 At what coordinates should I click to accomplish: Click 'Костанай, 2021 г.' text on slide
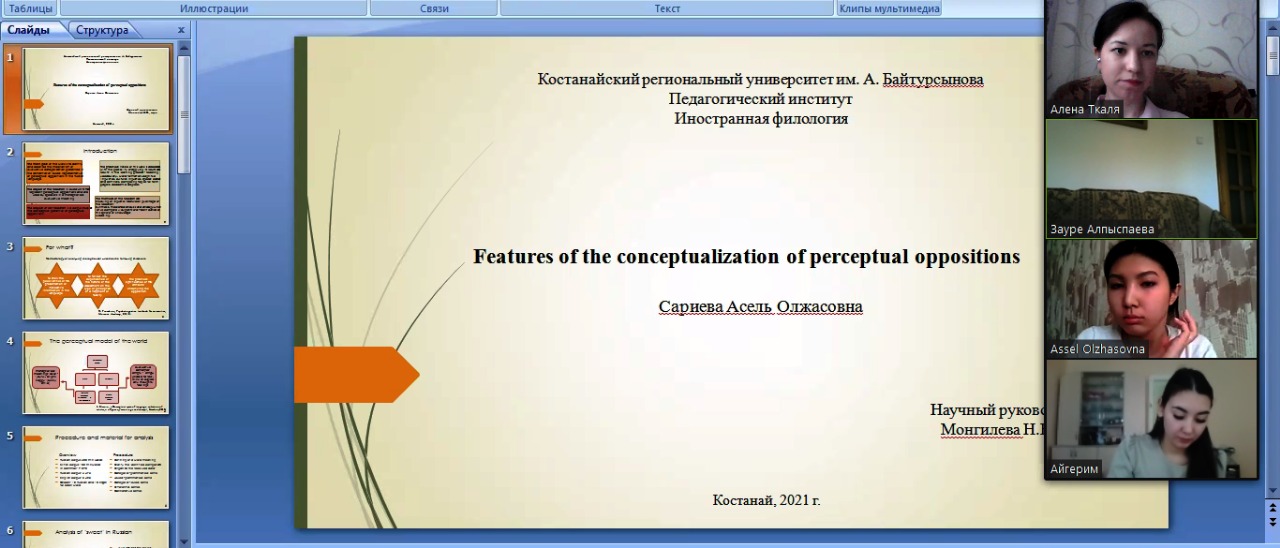click(x=766, y=500)
